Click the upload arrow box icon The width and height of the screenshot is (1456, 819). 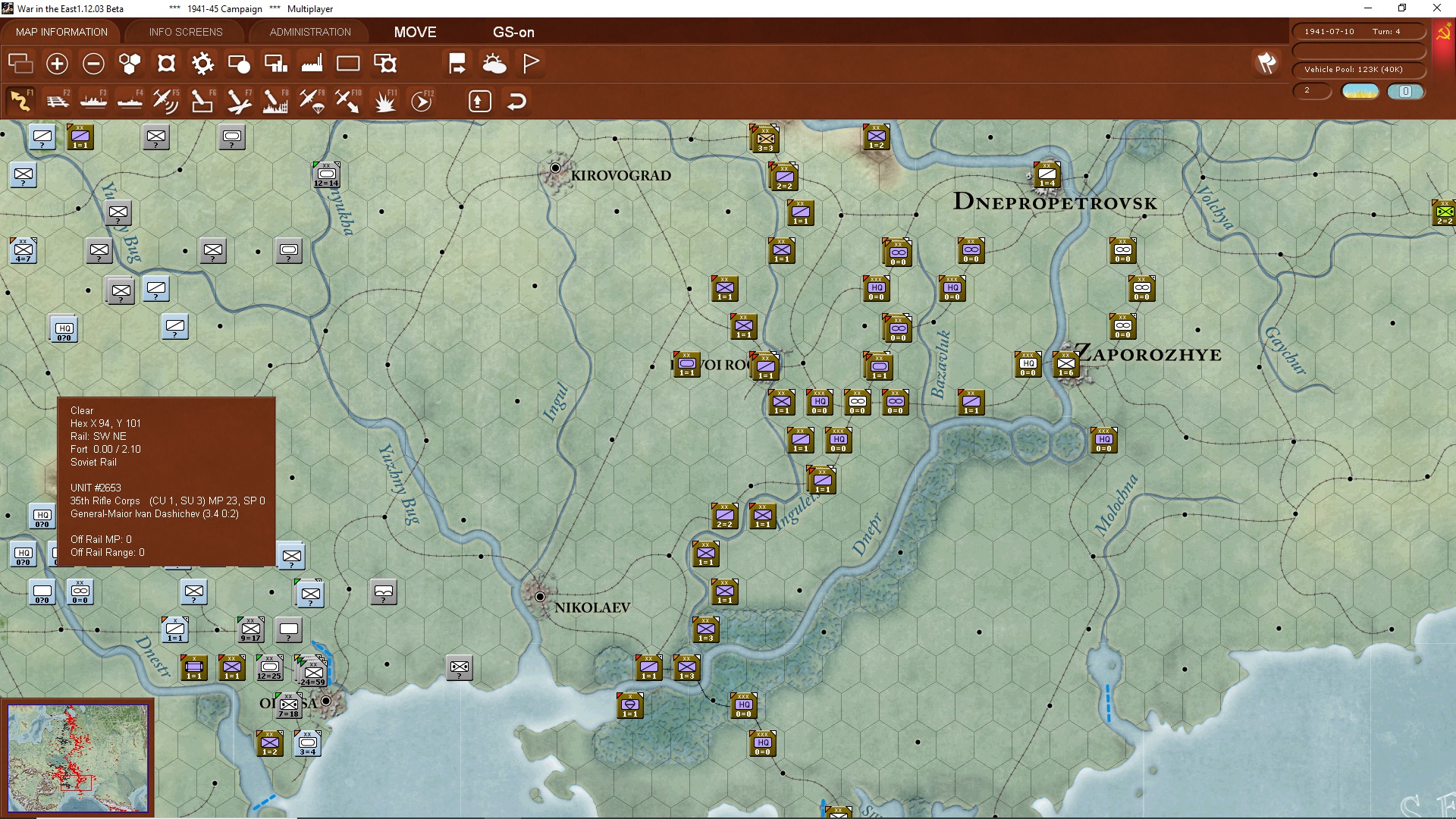click(479, 101)
